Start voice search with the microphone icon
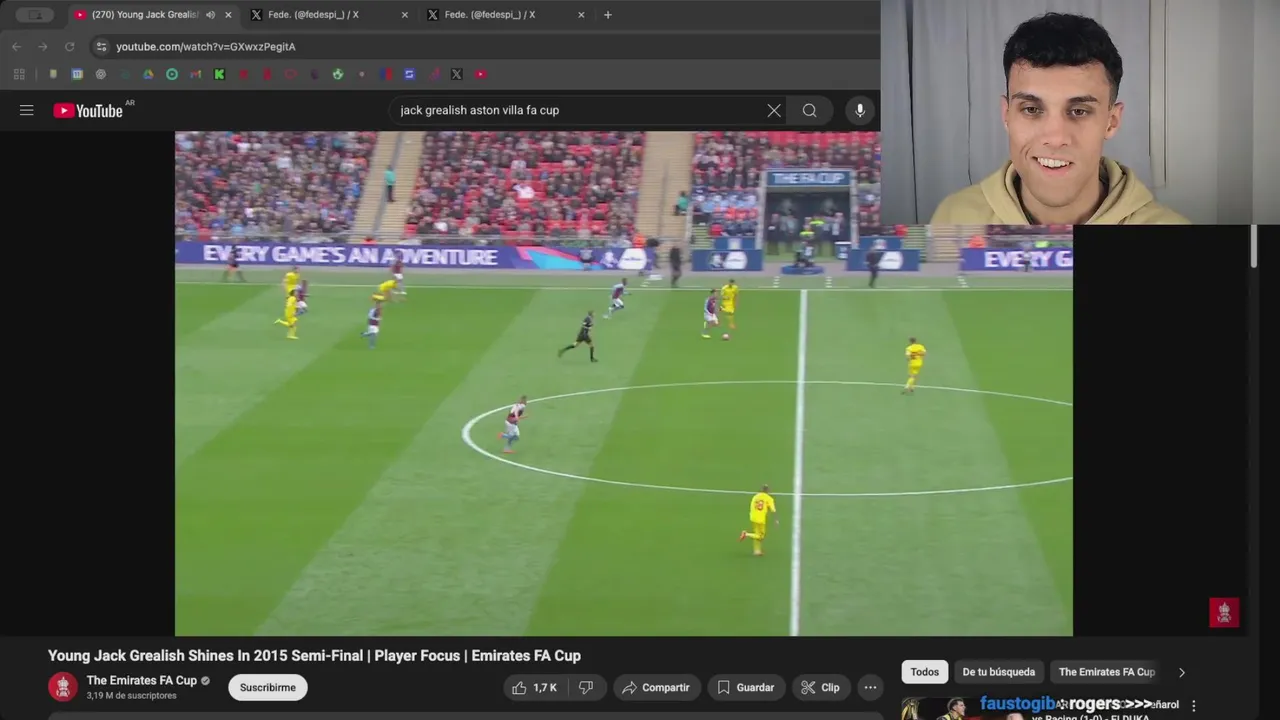 point(860,110)
